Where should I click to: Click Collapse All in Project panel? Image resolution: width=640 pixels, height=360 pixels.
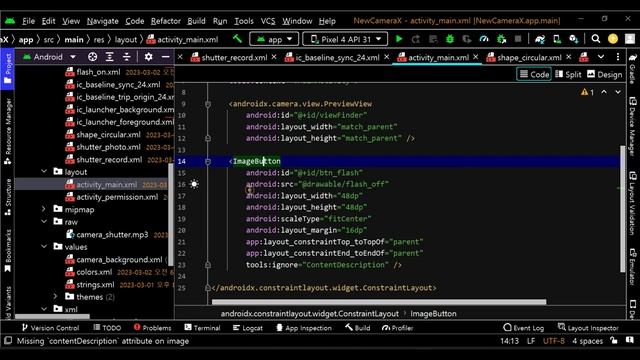(x=127, y=57)
